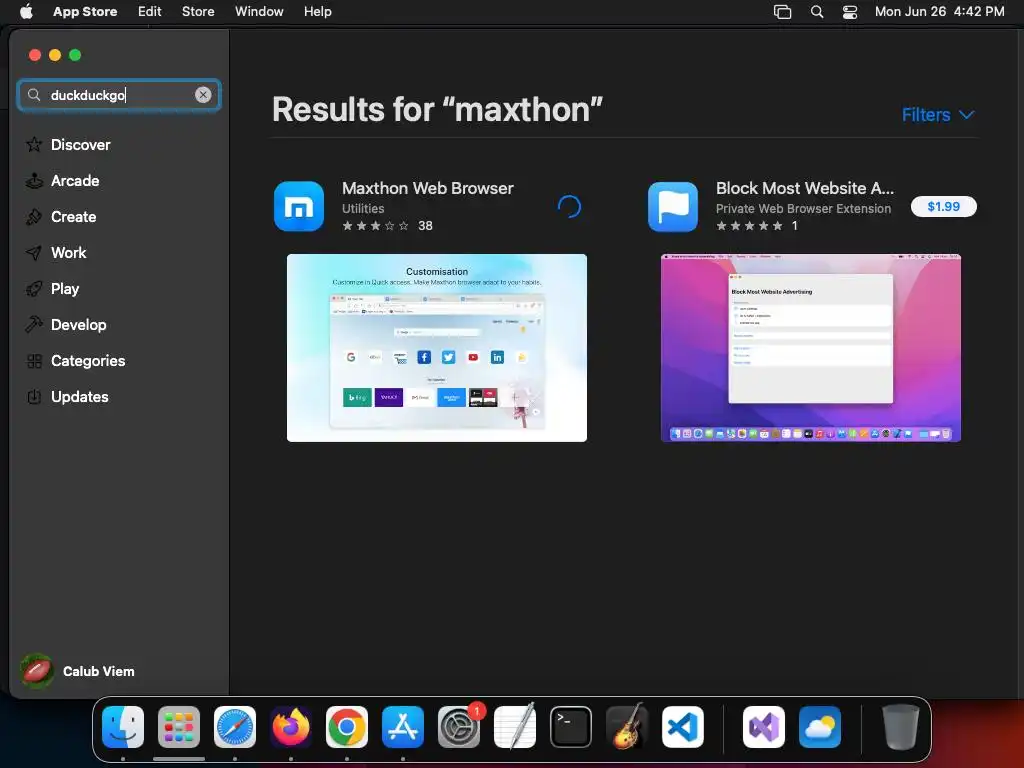Launch Visual Studio from the Dock
The width and height of the screenshot is (1024, 768).
click(764, 727)
